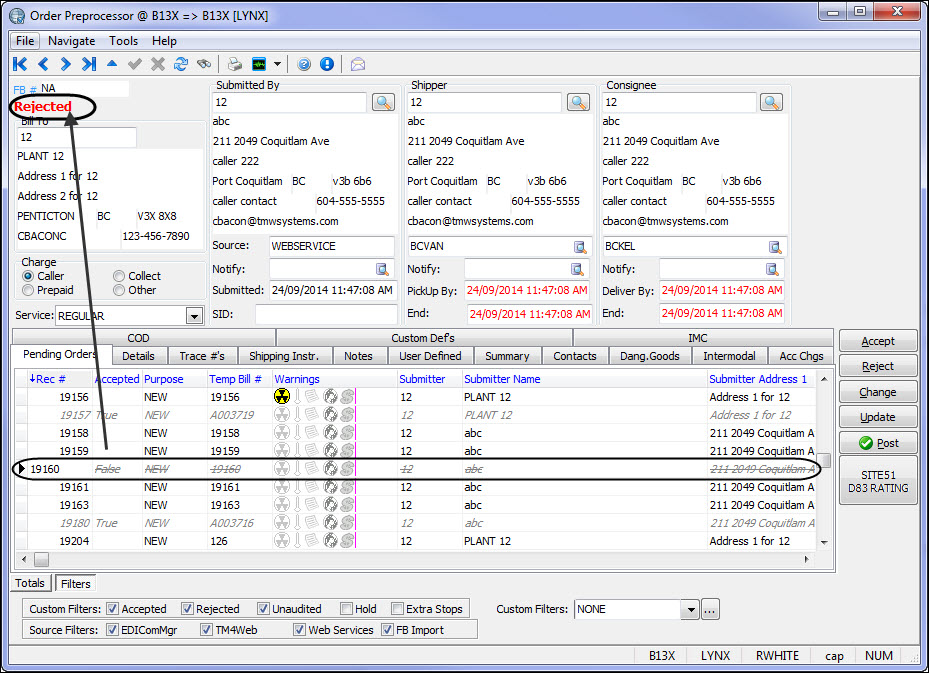
Task: Go to first record navigation arrow
Action: click(20, 64)
